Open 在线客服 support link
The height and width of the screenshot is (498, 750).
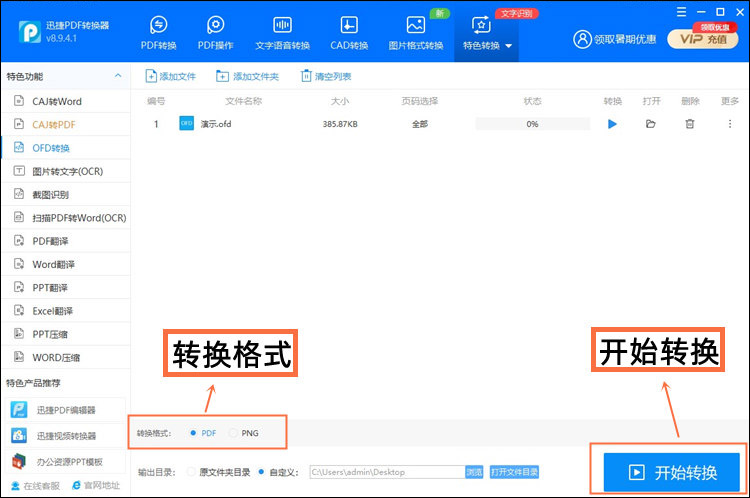(35, 486)
